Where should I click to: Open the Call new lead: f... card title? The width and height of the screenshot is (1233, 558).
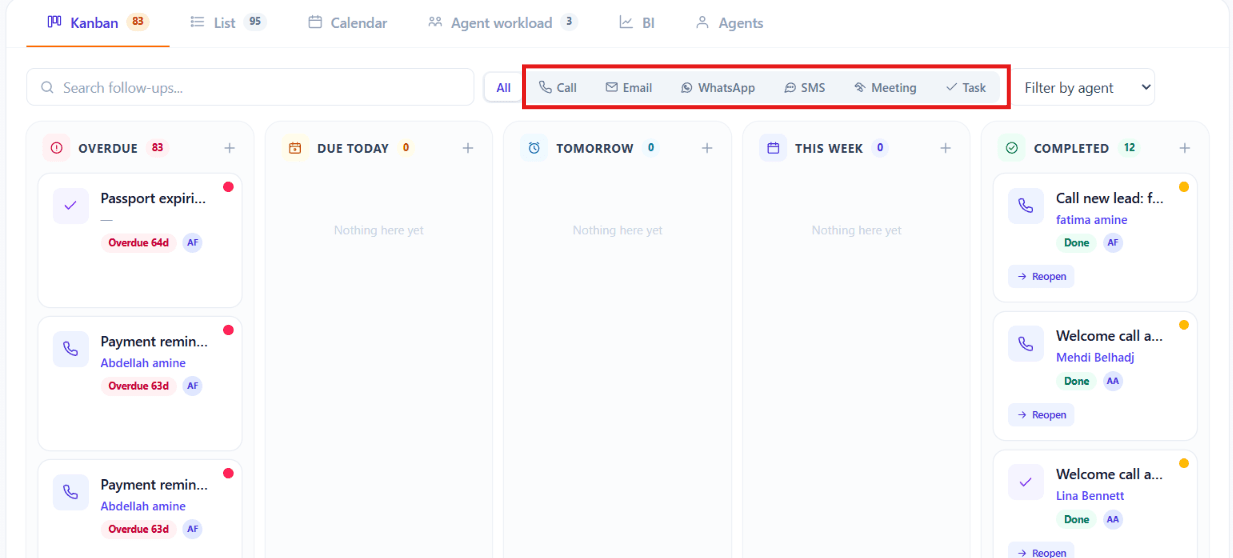point(1110,198)
